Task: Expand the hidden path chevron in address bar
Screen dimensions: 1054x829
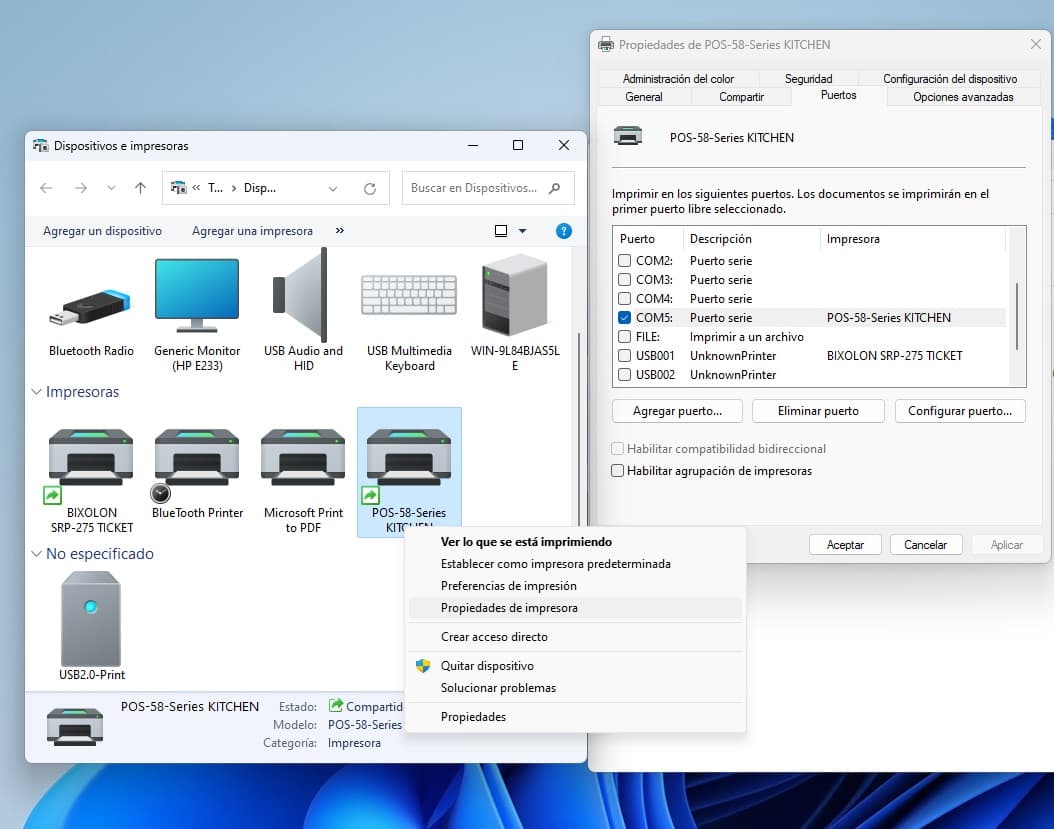Action: (x=196, y=188)
